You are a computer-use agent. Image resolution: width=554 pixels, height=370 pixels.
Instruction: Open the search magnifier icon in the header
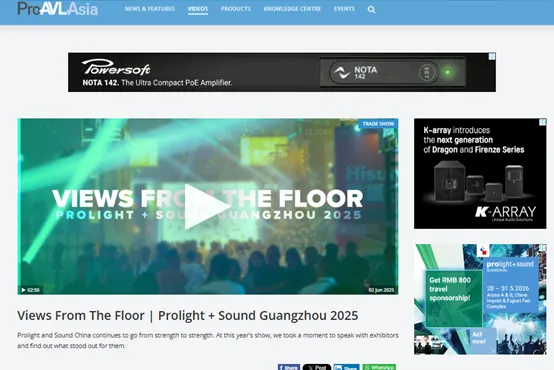coord(371,10)
